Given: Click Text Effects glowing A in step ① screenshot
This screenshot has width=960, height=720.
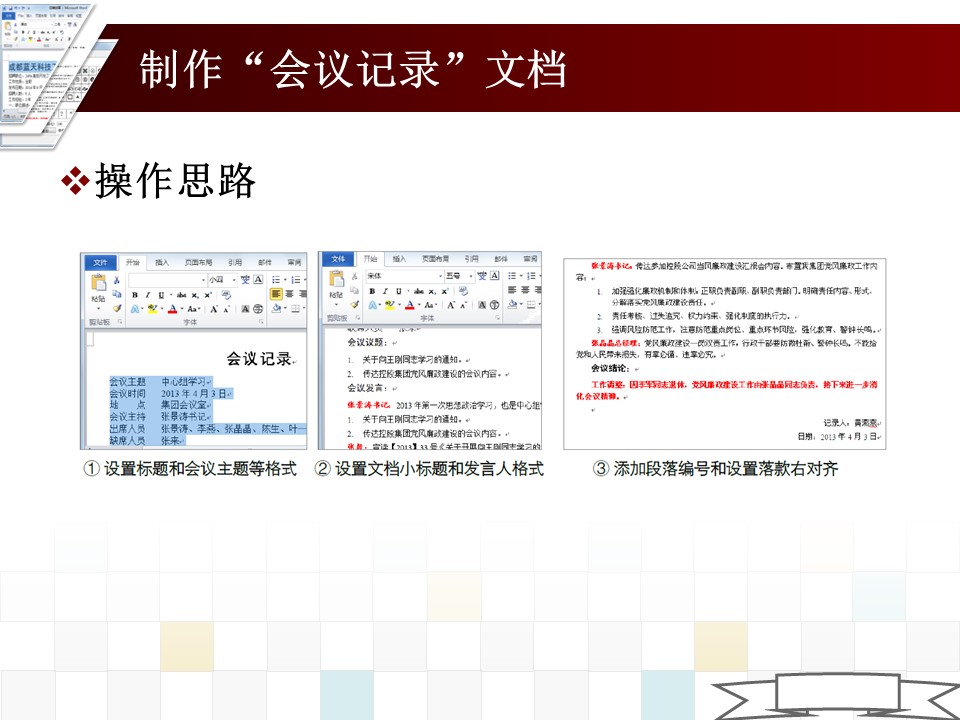Looking at the screenshot, I should [x=135, y=309].
